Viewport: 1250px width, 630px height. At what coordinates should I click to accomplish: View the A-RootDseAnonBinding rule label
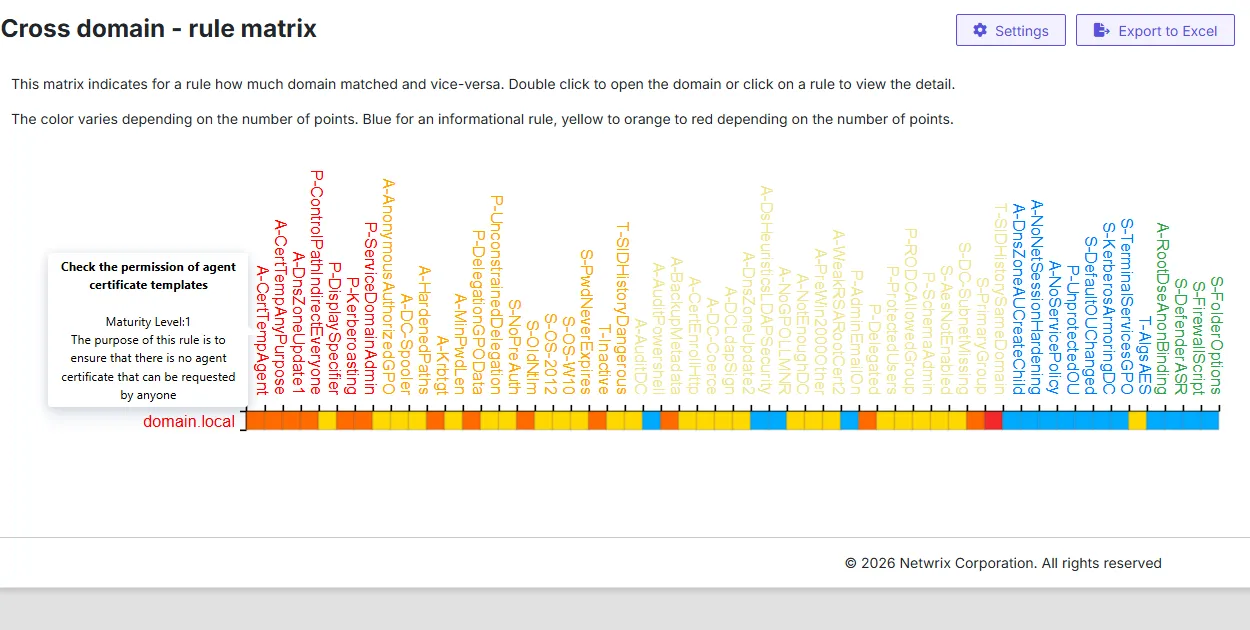pos(1162,308)
